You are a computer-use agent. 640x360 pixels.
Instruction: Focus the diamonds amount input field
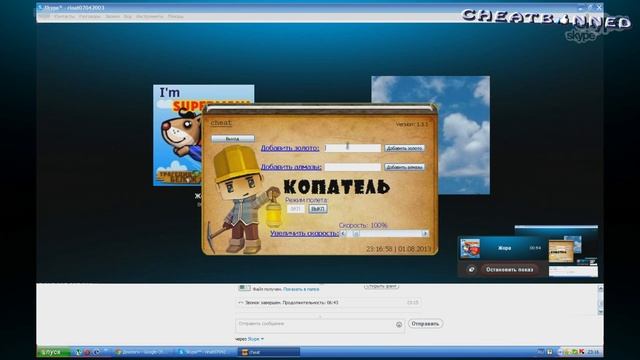click(353, 167)
